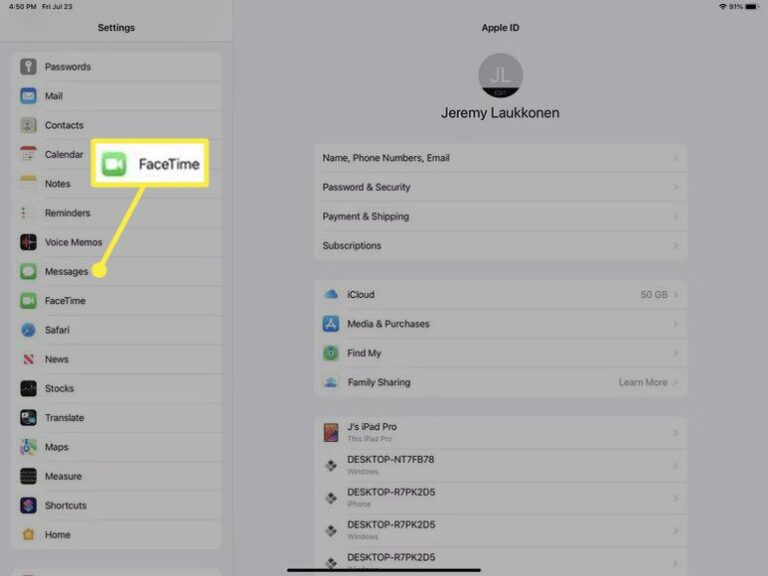This screenshot has height=576, width=768.
Task: Tap the Family Sharing icon
Action: (331, 383)
